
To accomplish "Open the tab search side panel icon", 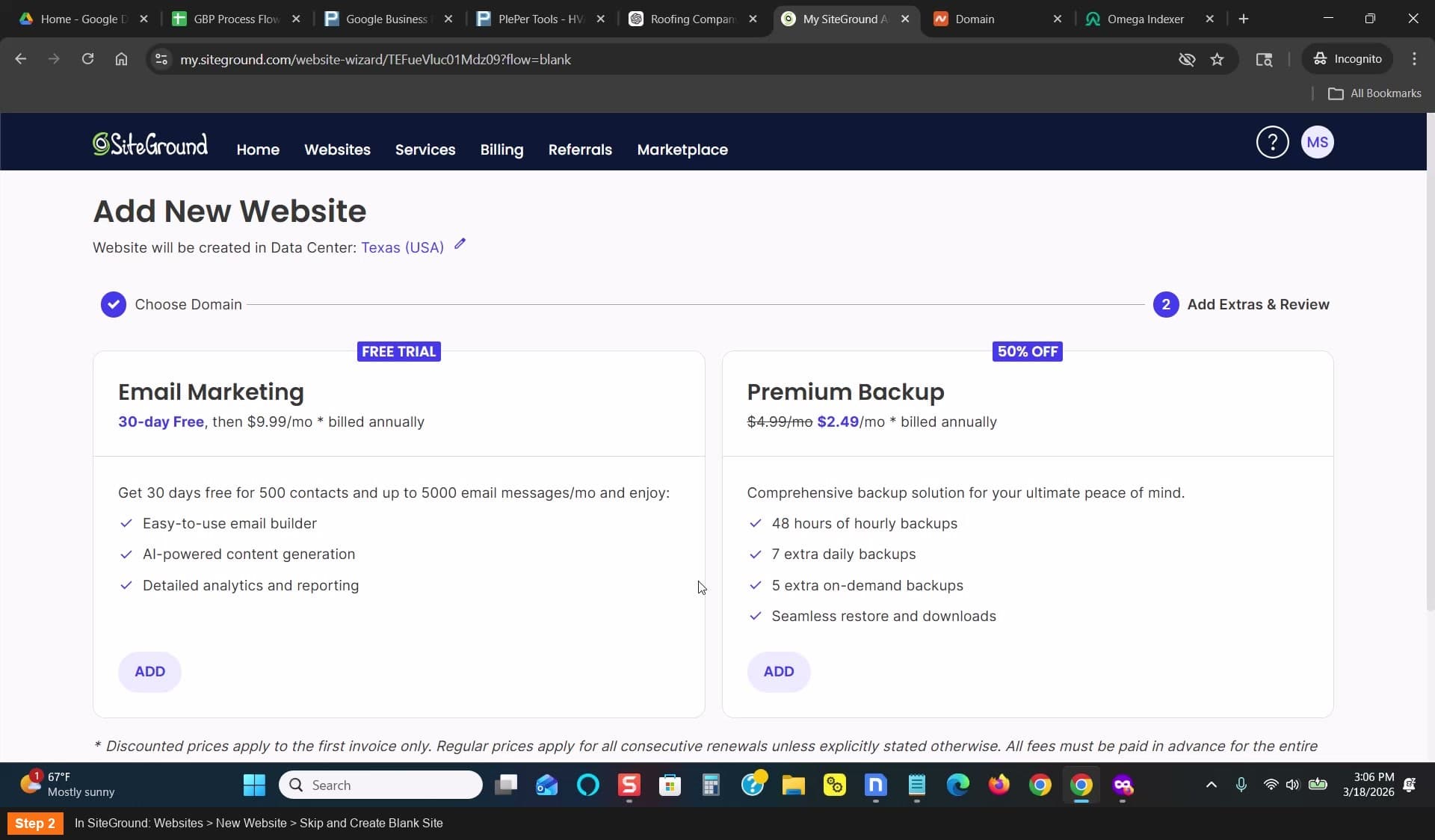I will coord(1264,59).
